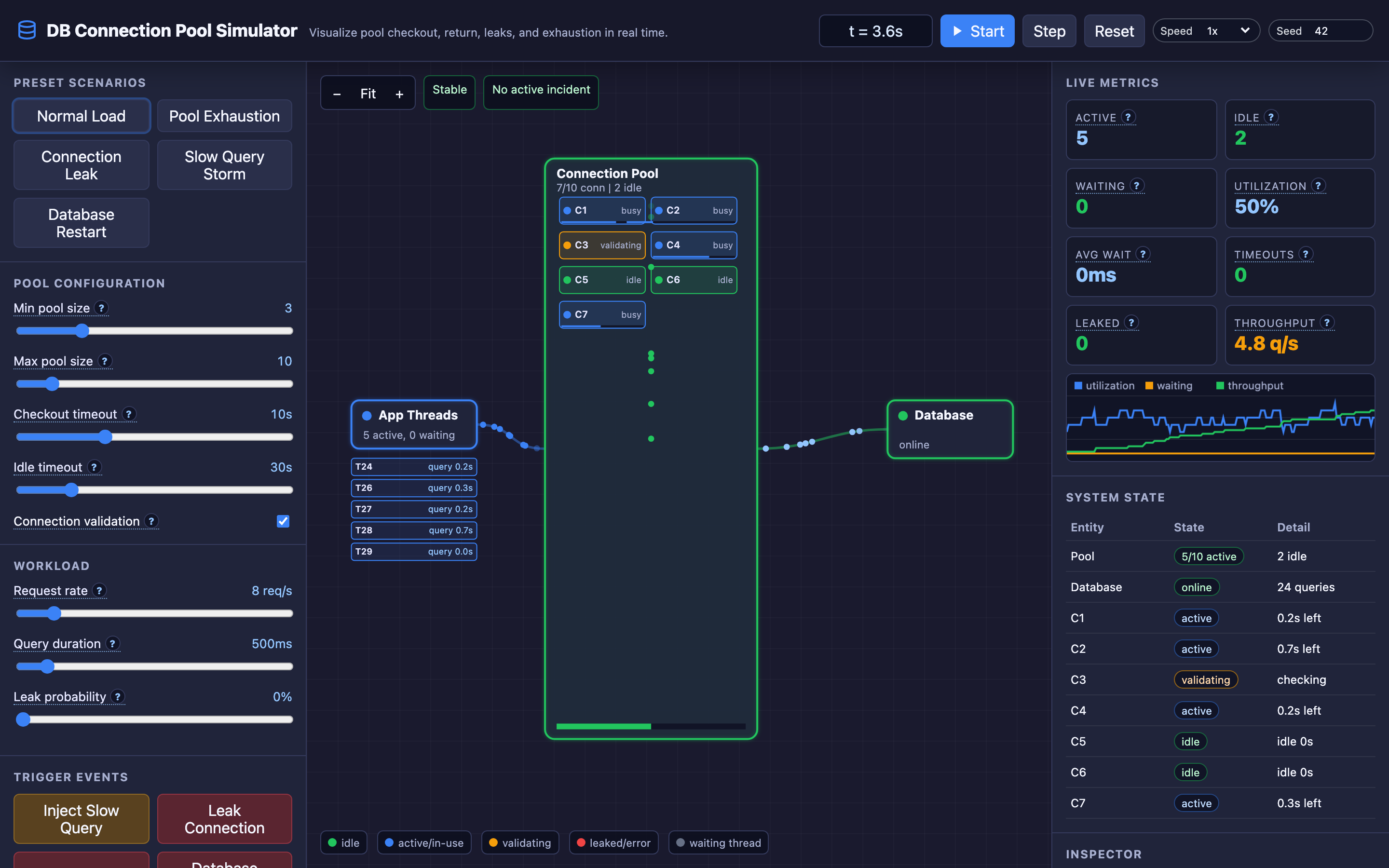
Task: Trigger Inject Slow Query event
Action: tap(82, 819)
